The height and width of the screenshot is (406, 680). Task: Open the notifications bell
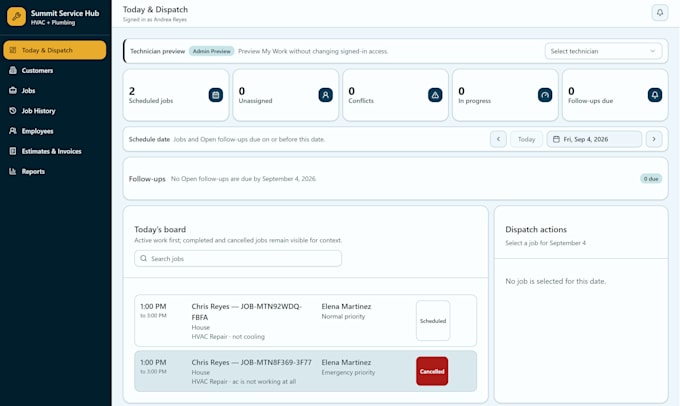pos(660,13)
